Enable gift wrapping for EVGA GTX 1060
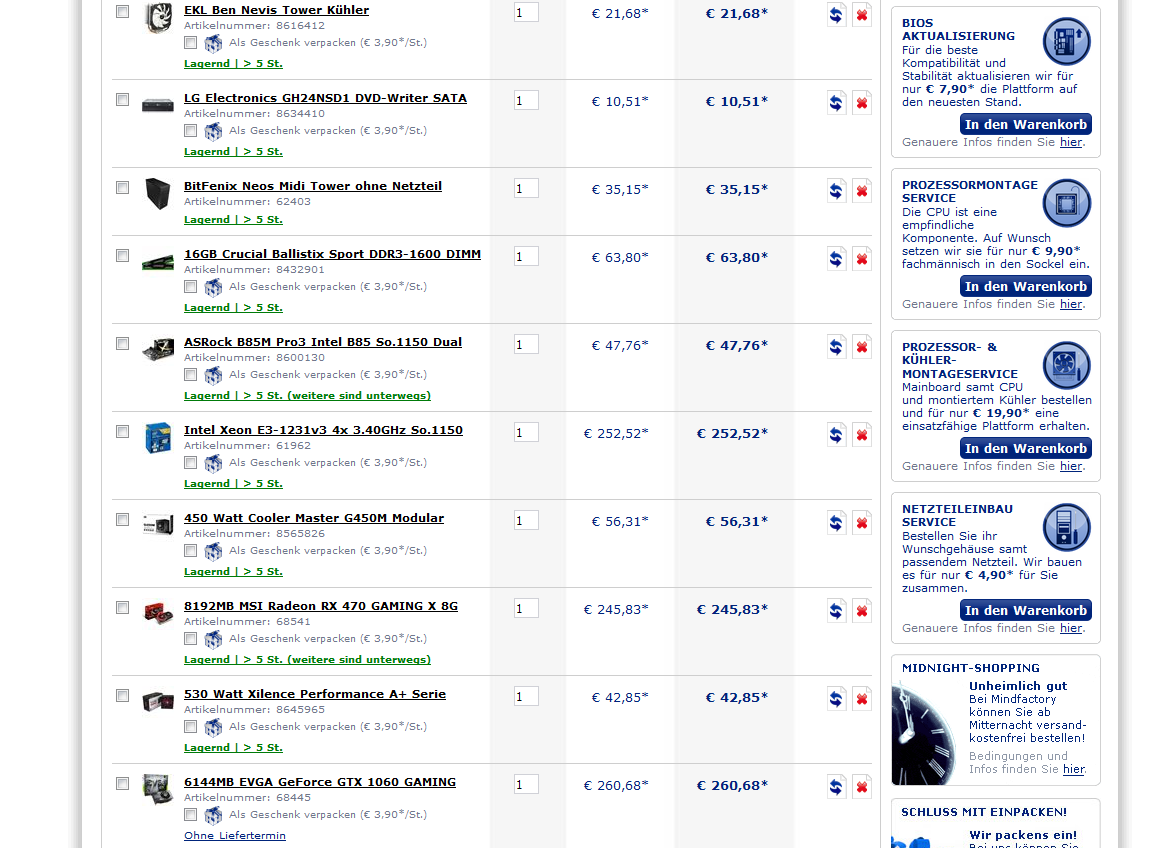 tap(190, 814)
